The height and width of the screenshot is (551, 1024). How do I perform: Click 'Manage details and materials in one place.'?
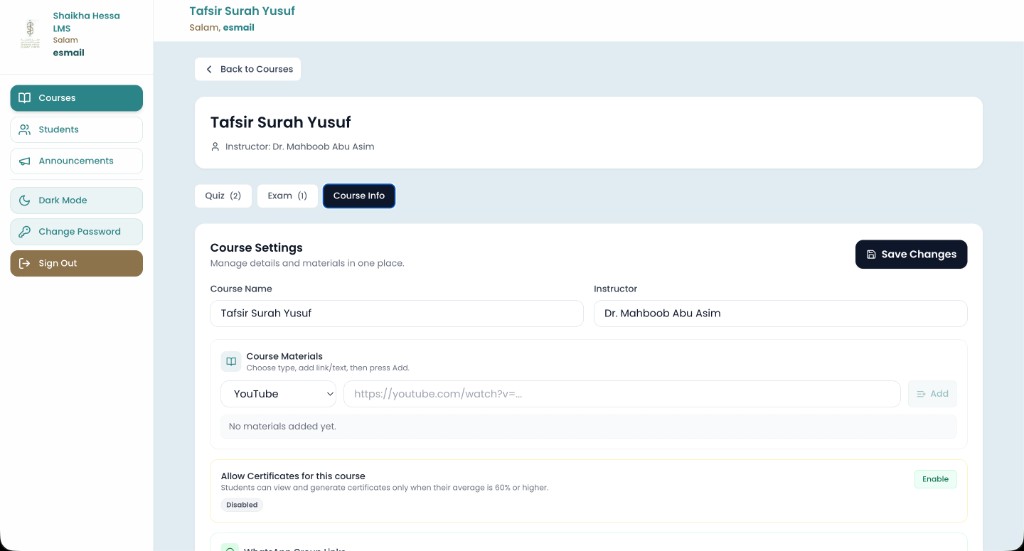tap(307, 264)
